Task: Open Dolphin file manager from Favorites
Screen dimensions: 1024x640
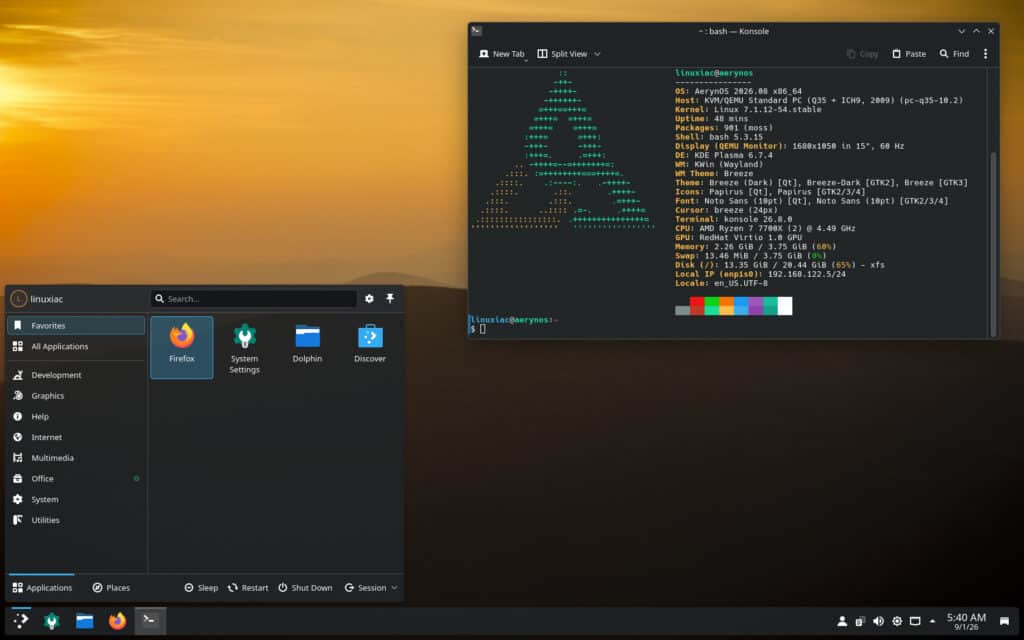Action: tap(307, 347)
